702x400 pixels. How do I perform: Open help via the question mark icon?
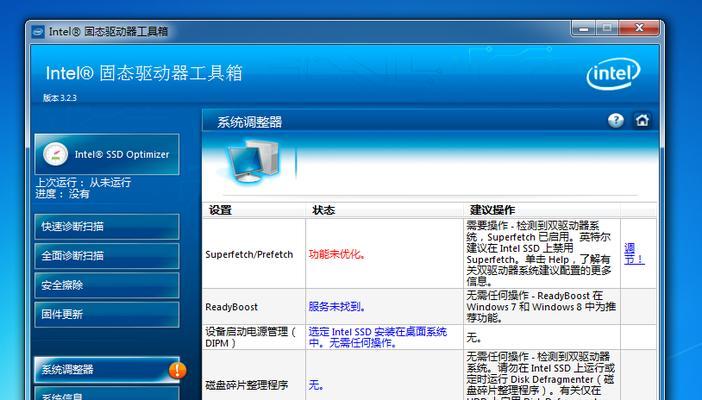(616, 120)
